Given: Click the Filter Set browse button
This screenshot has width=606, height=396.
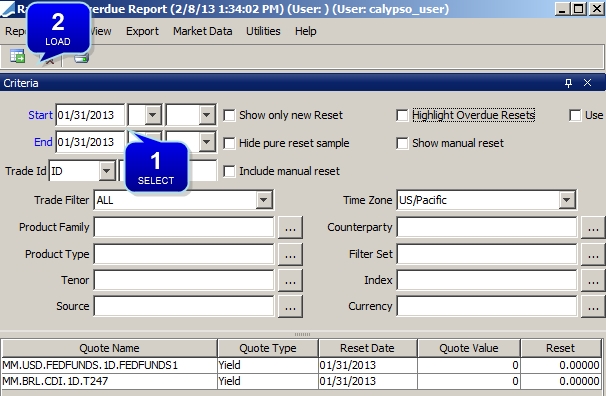Looking at the screenshot, I should (593, 255).
